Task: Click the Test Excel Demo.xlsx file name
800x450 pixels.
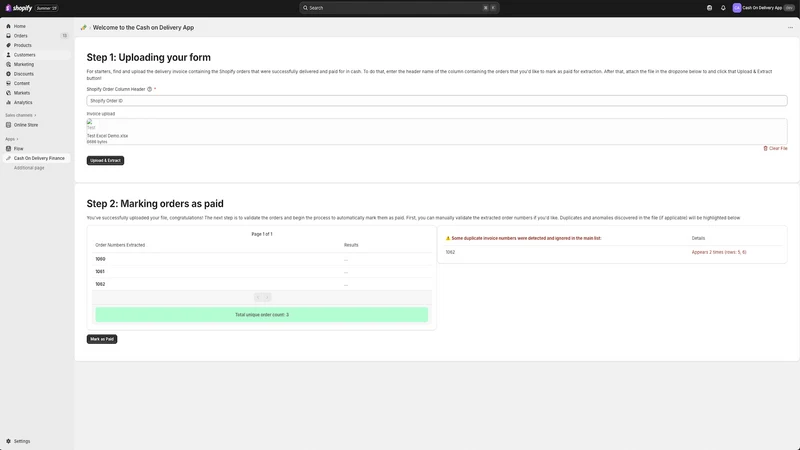Action: [x=107, y=136]
